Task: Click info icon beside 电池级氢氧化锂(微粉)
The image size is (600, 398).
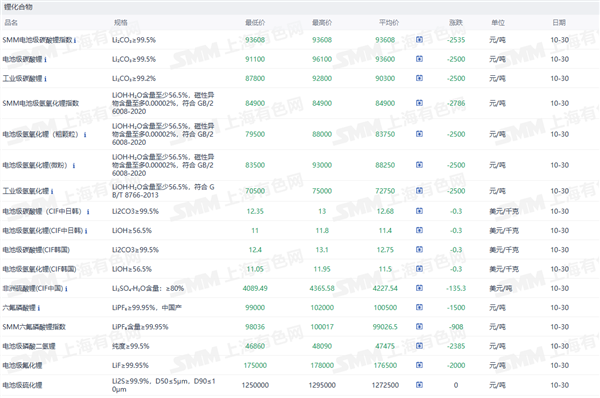Action: click(74, 166)
